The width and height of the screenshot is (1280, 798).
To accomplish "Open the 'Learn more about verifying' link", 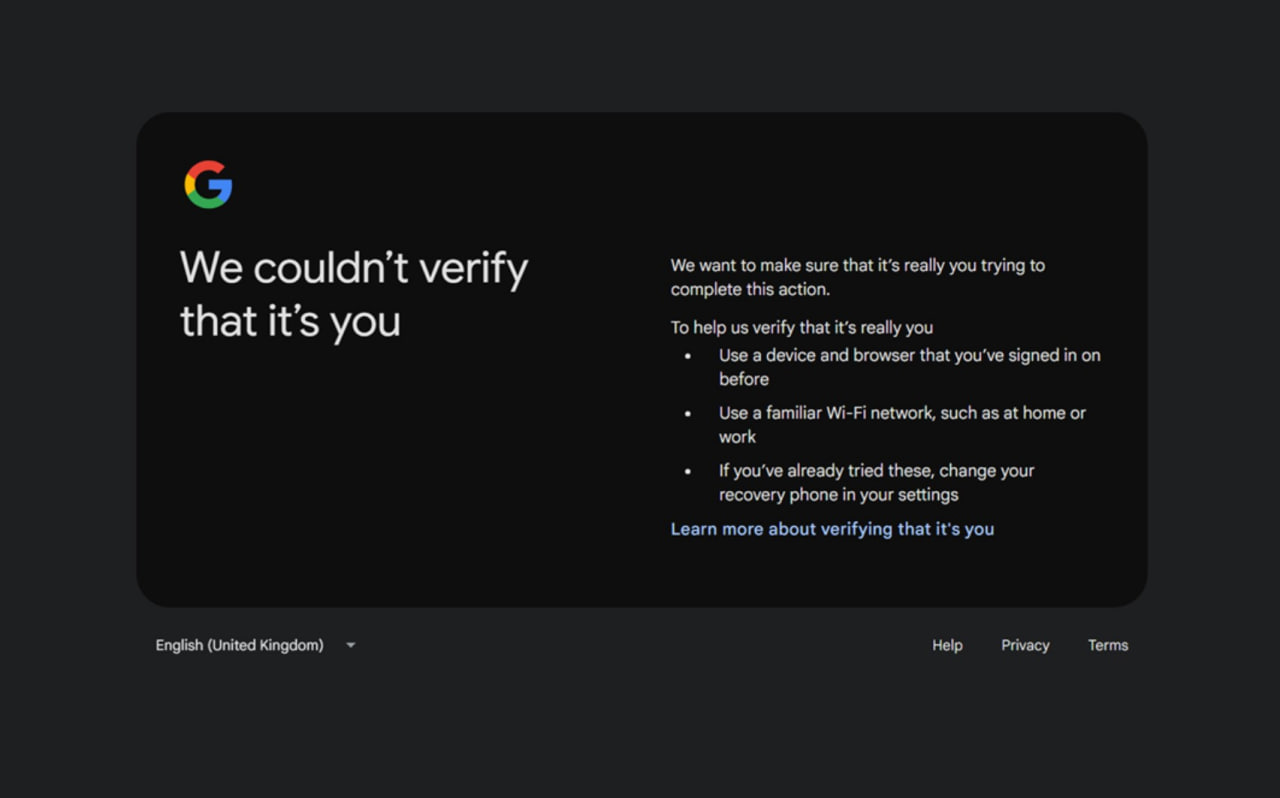I will pyautogui.click(x=832, y=529).
